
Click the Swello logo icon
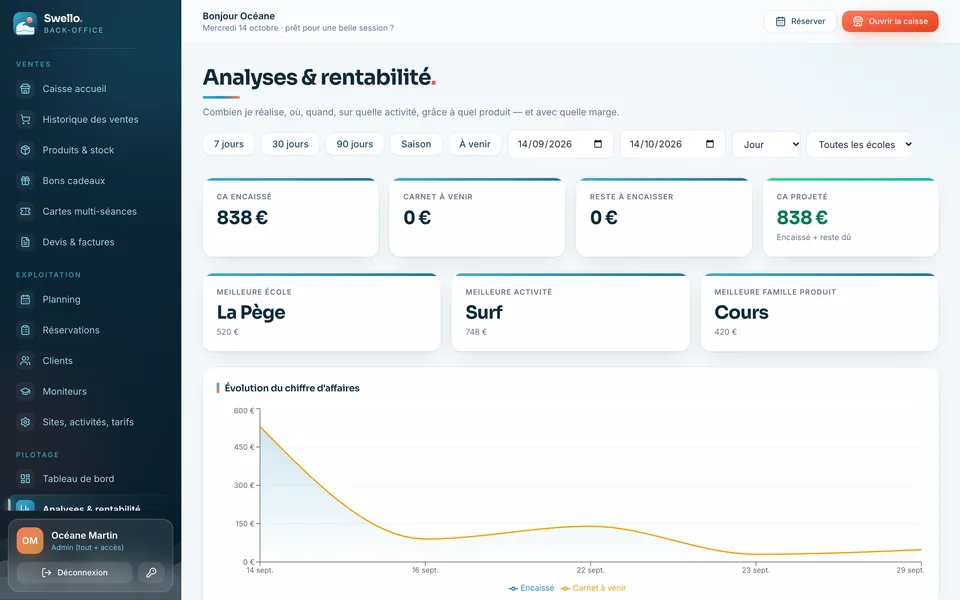(25, 23)
